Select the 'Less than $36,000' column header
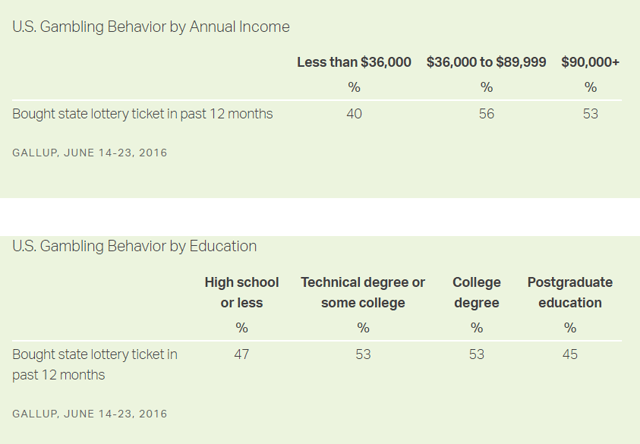This screenshot has height=444, width=640. point(354,62)
